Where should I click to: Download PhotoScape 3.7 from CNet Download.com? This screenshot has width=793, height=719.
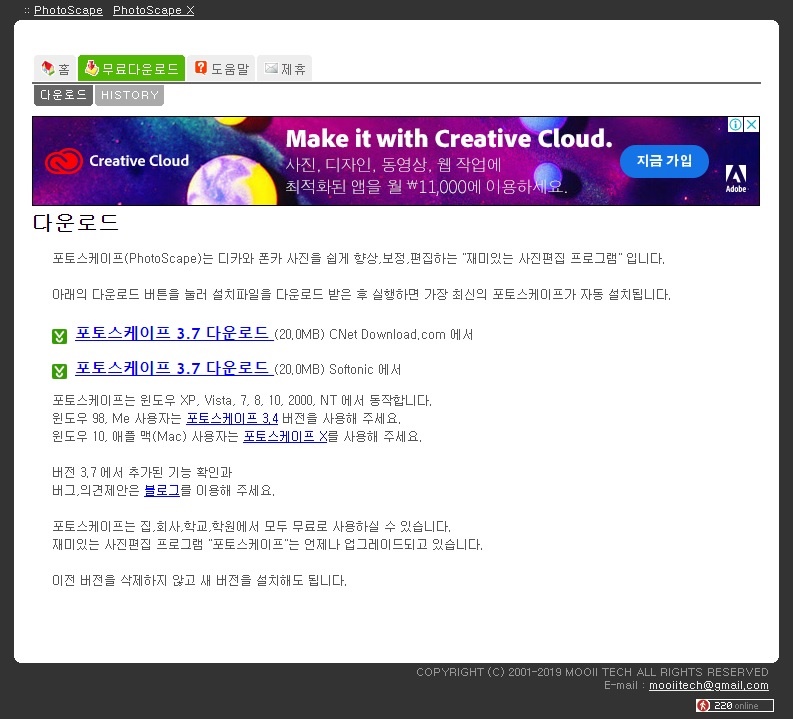[174, 333]
